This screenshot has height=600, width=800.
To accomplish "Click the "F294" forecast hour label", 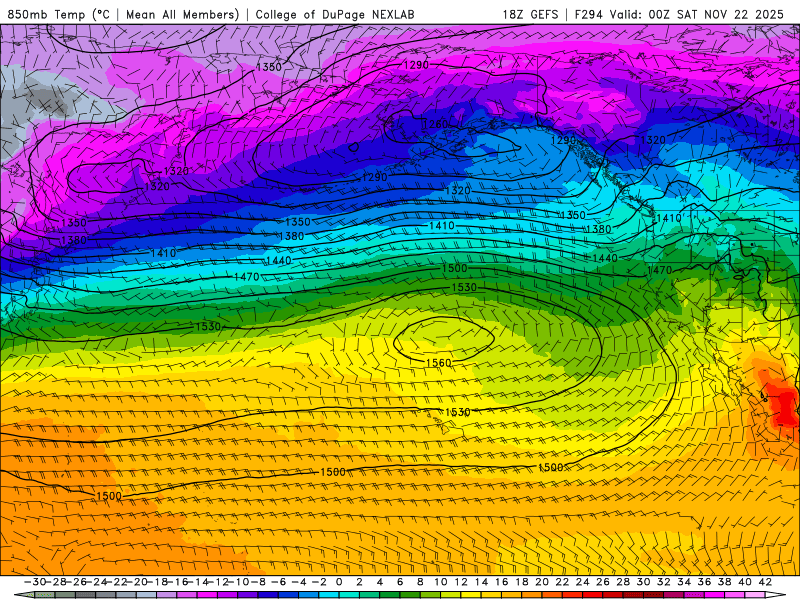I will tap(588, 15).
